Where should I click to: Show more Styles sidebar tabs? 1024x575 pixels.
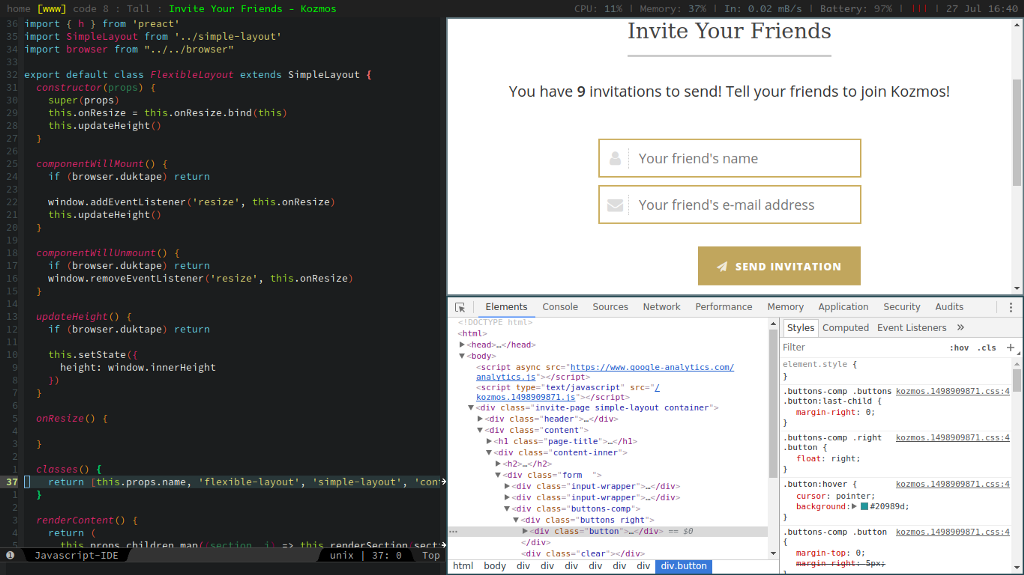(x=960, y=327)
